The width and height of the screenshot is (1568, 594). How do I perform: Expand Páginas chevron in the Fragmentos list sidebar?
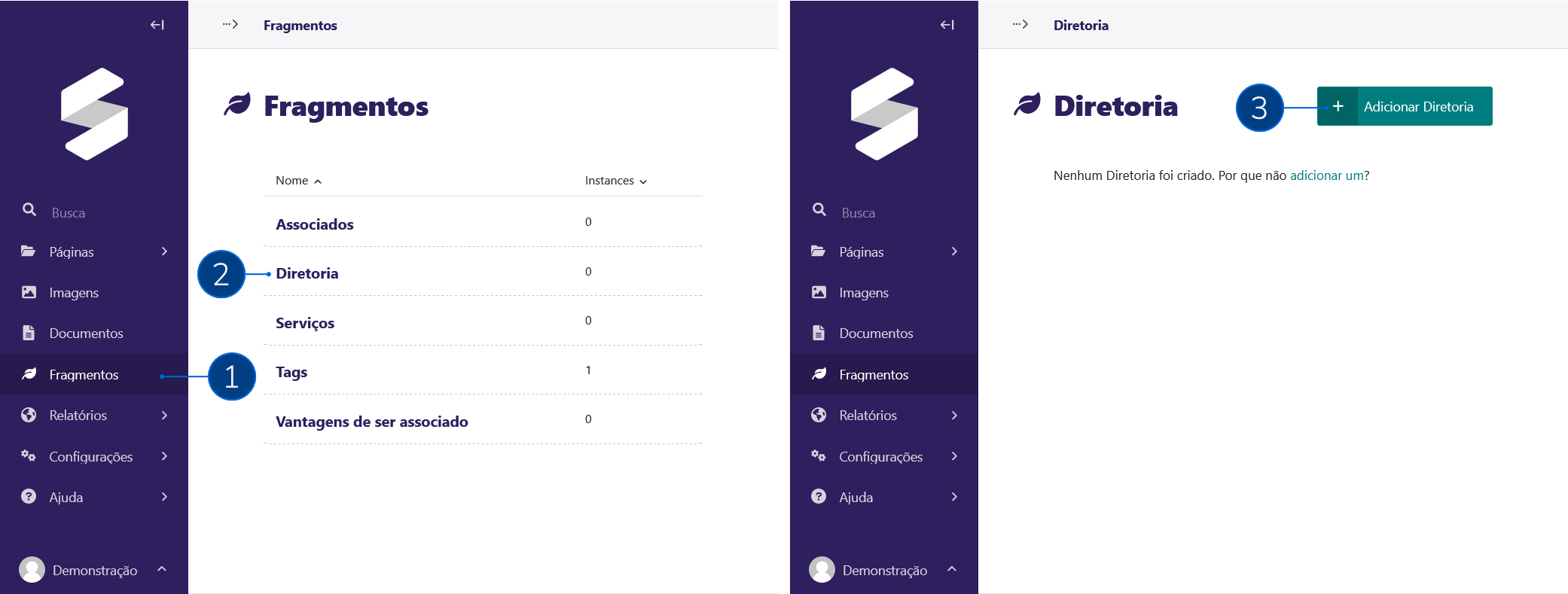[164, 251]
